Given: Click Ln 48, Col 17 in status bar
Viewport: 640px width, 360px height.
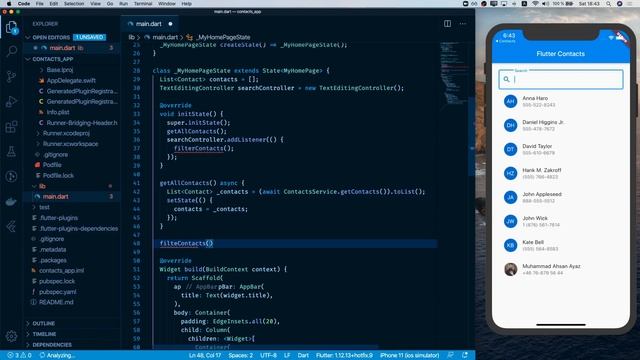Looking at the screenshot, I should coord(205,355).
